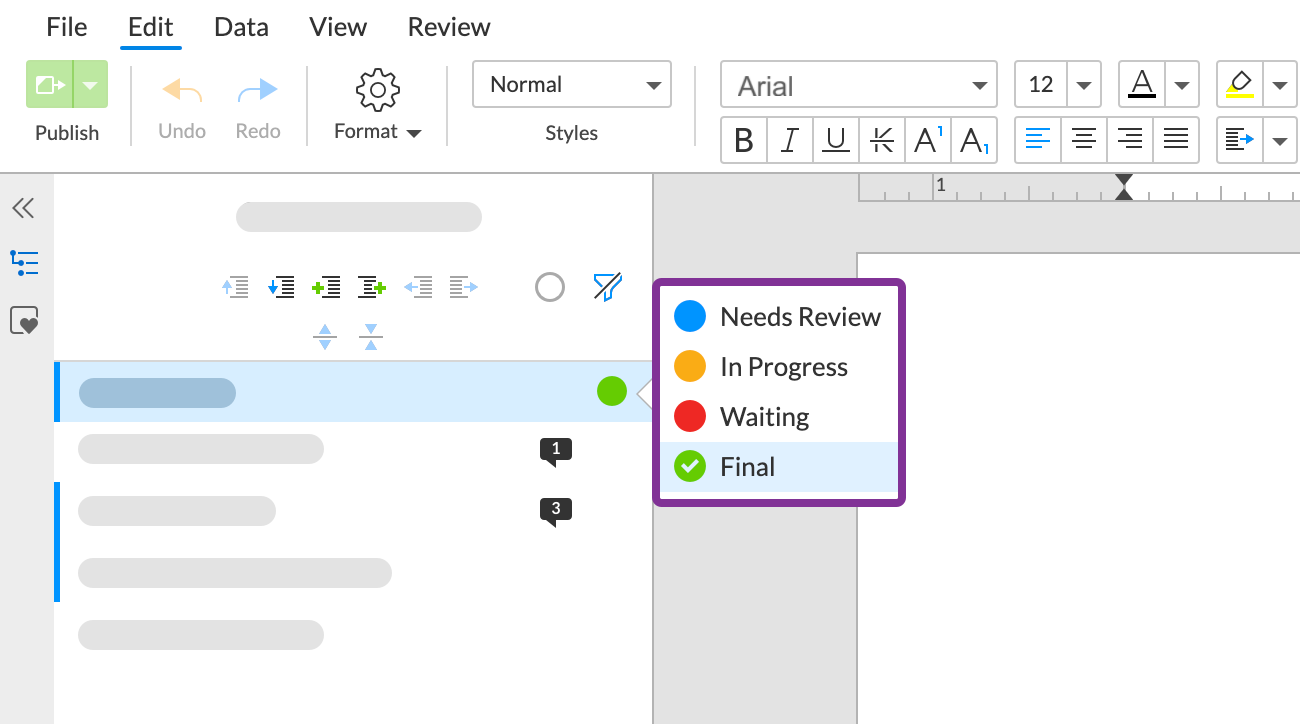Select the outline view icon in left sidebar
This screenshot has width=1300, height=724.
click(x=24, y=263)
